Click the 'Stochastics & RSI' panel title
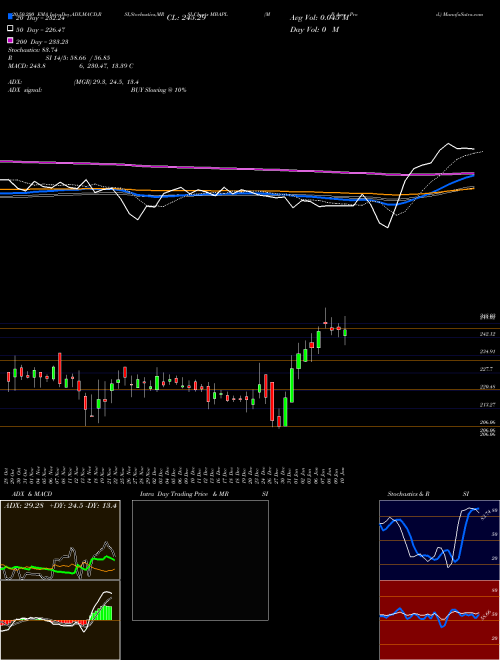Viewport: 500px width, 660px height. click(x=428, y=494)
